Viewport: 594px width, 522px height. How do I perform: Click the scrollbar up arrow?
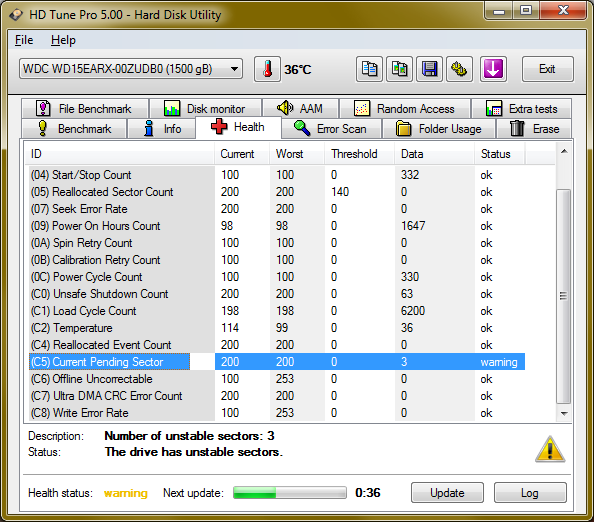click(564, 151)
